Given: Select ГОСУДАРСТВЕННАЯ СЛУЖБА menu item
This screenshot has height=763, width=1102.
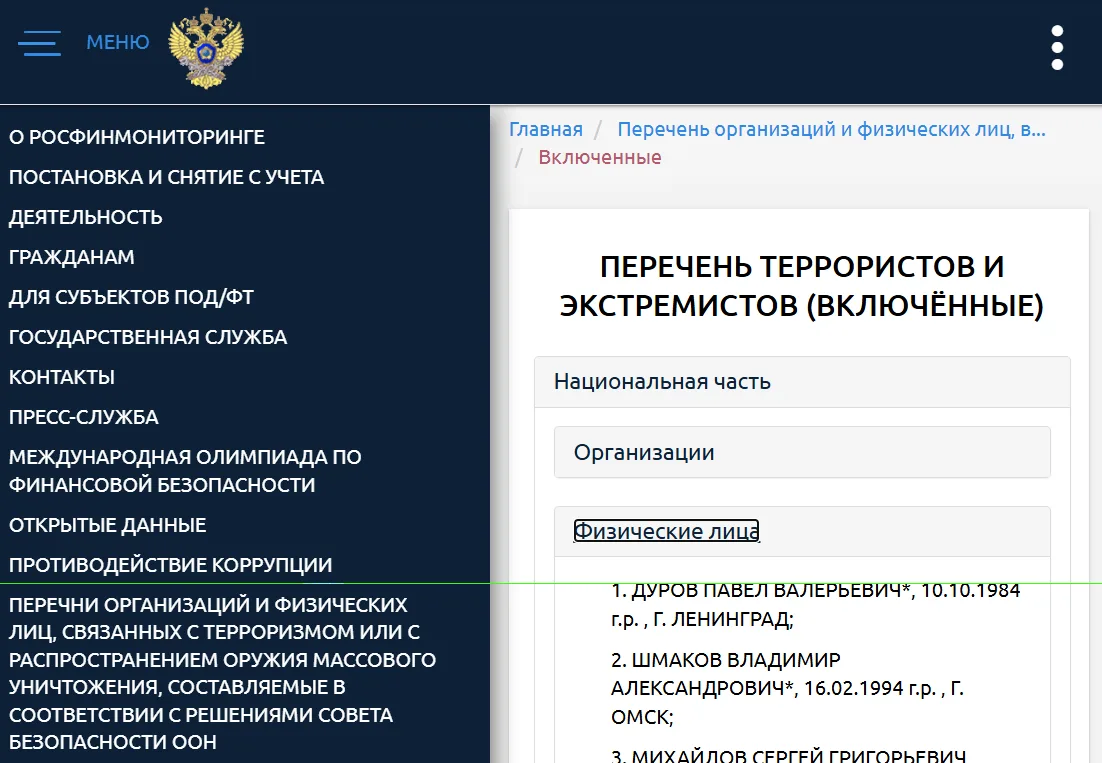Looking at the screenshot, I should [x=148, y=337].
